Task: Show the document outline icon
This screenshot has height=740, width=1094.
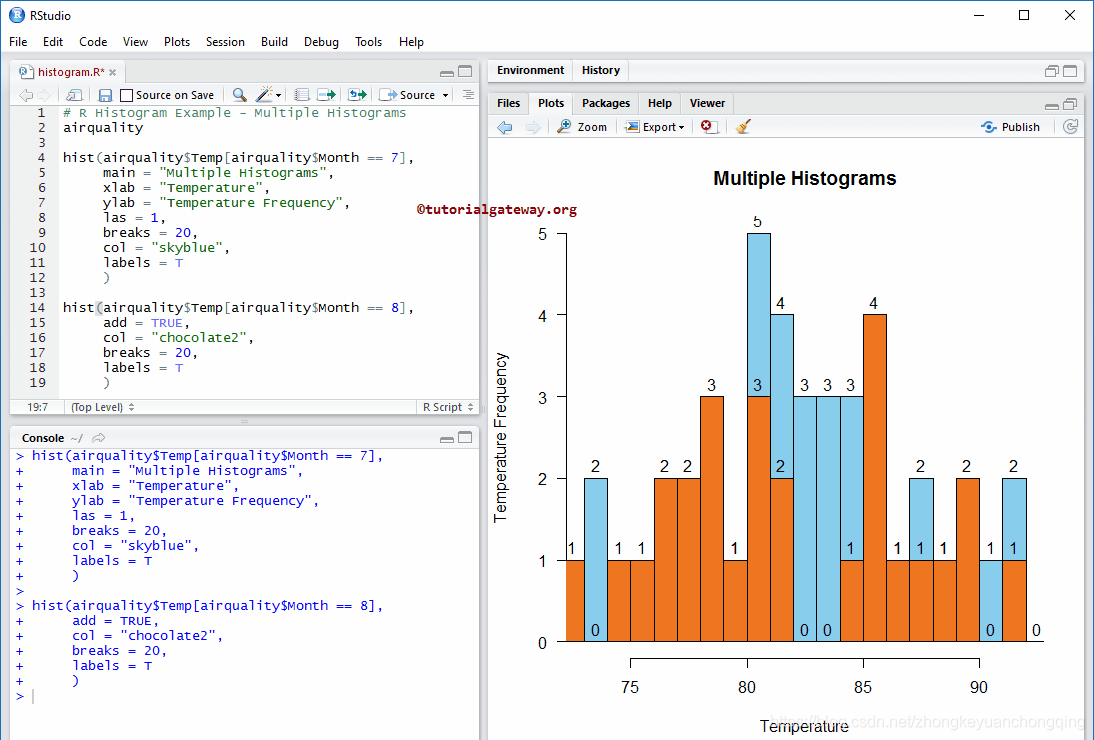Action: tap(468, 95)
